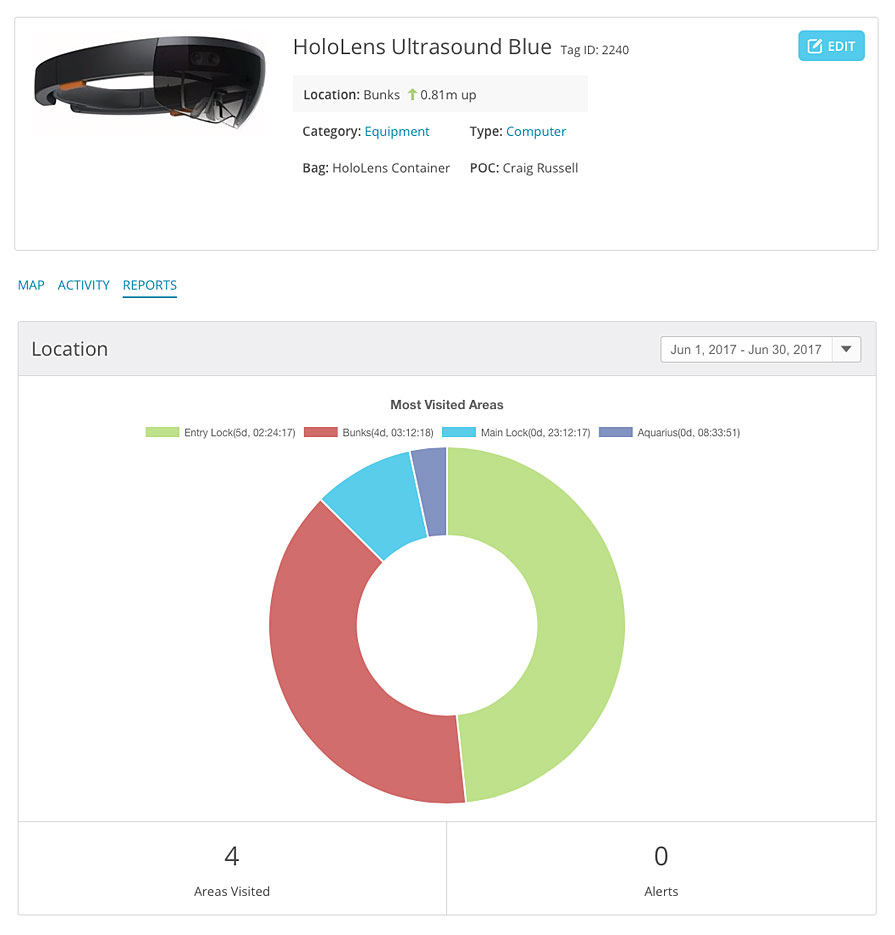
Task: Click the 'Bag: HoloLens Container' text
Action: [x=376, y=168]
